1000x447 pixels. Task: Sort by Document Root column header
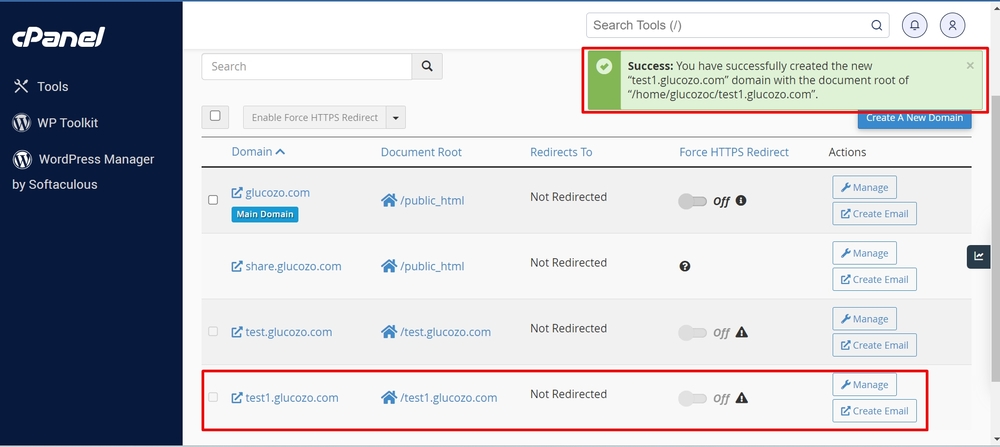tap(421, 152)
